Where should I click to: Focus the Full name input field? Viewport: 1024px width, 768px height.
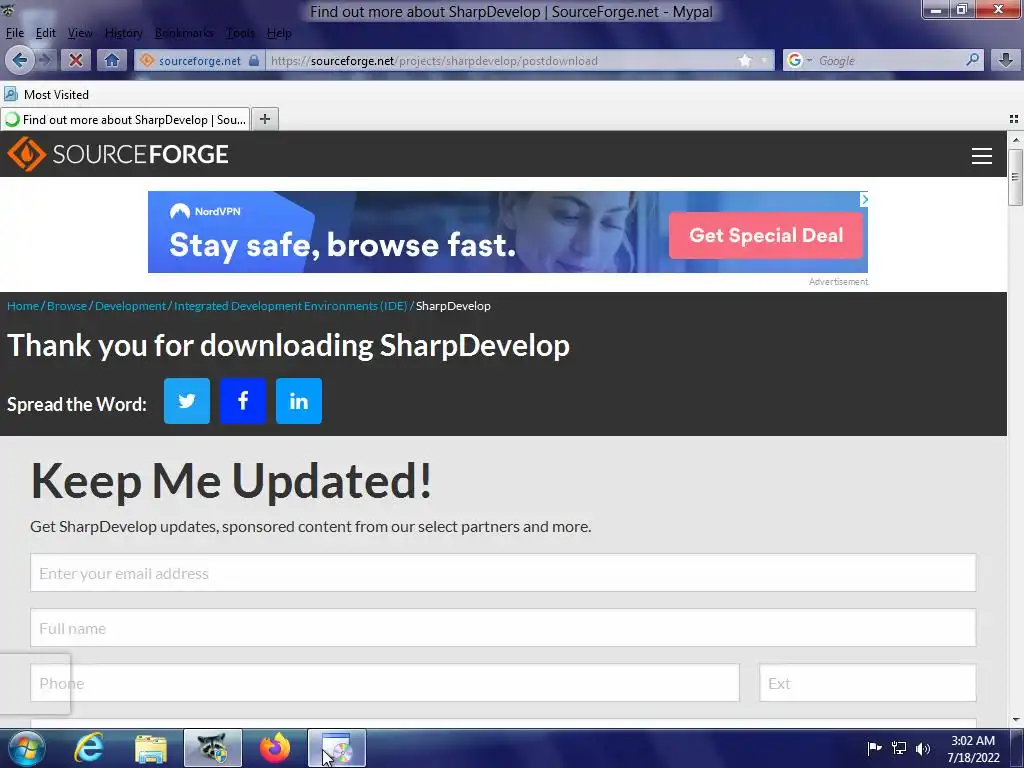tap(503, 628)
